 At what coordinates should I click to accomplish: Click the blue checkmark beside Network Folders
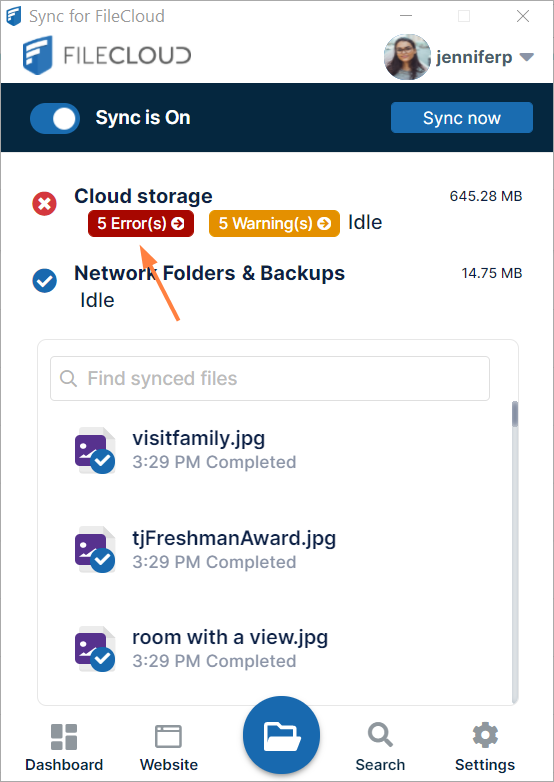44,281
